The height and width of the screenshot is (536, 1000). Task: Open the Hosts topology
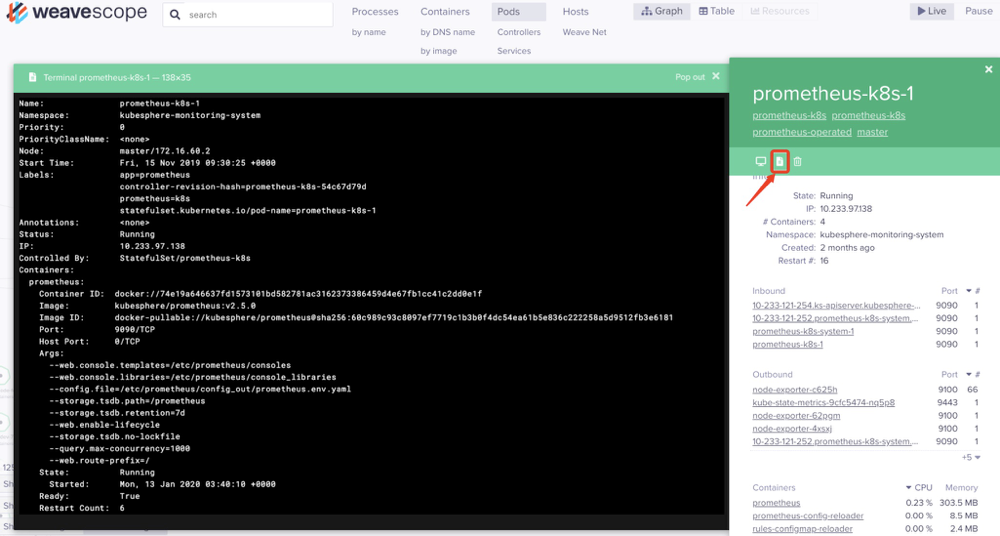tap(575, 11)
